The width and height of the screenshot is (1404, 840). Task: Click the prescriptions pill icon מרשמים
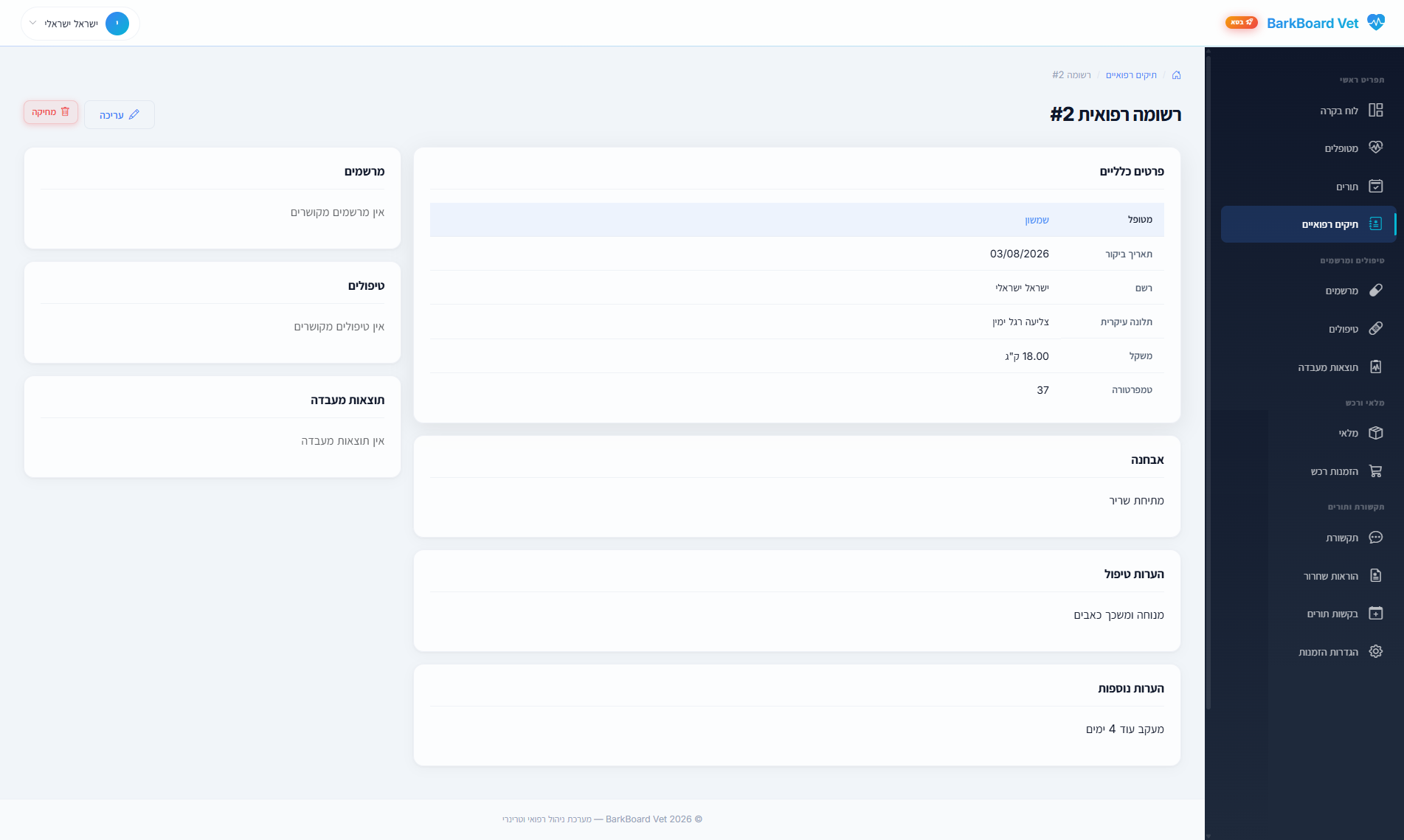point(1375,291)
